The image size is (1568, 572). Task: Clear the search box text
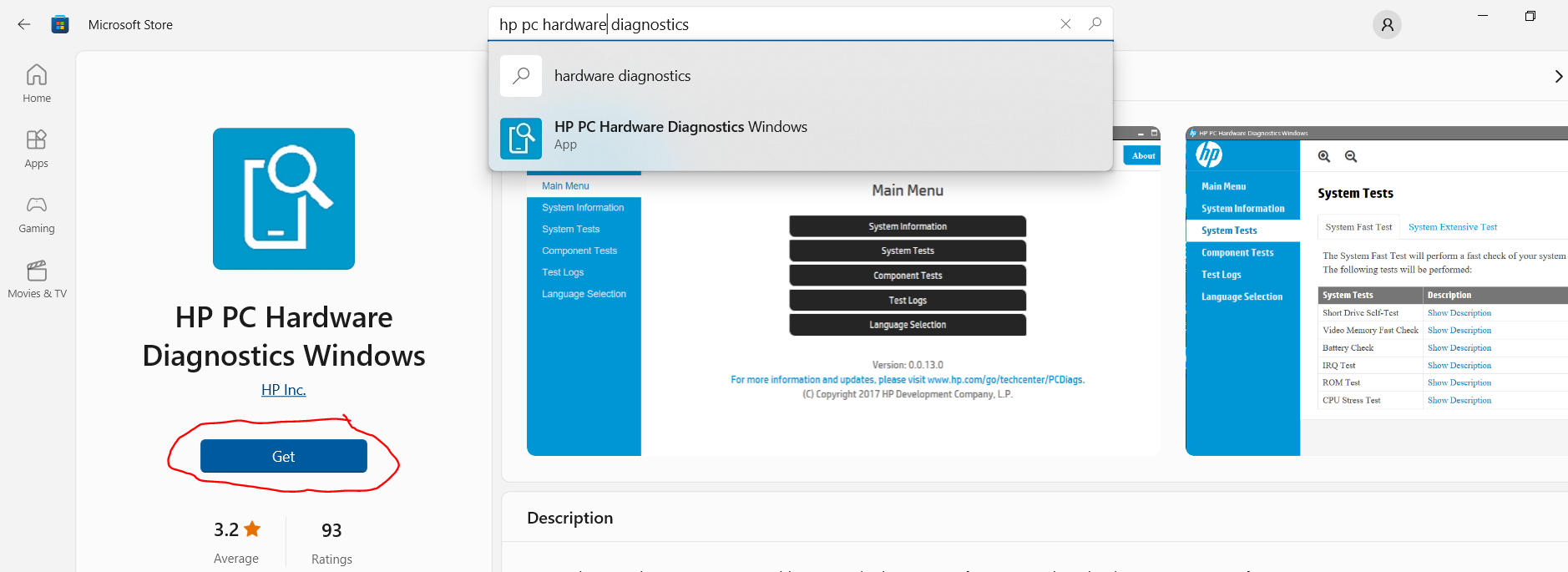point(1065,24)
